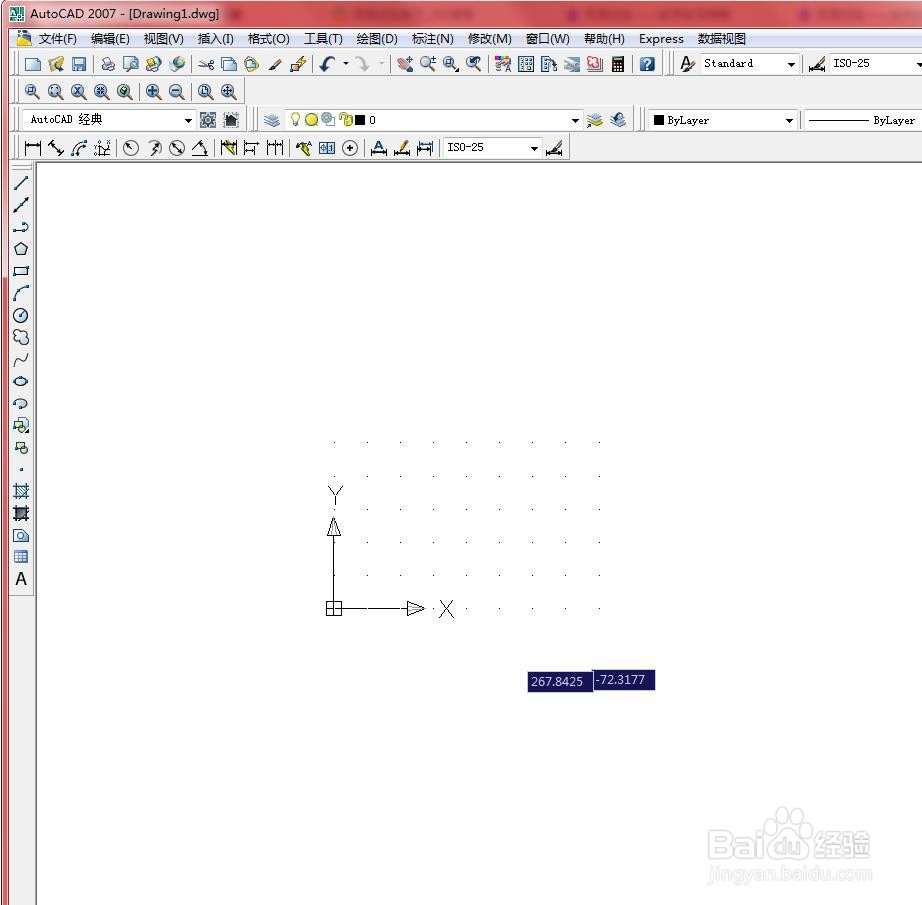
Task: Click the UCS origin square icon
Action: (333, 608)
